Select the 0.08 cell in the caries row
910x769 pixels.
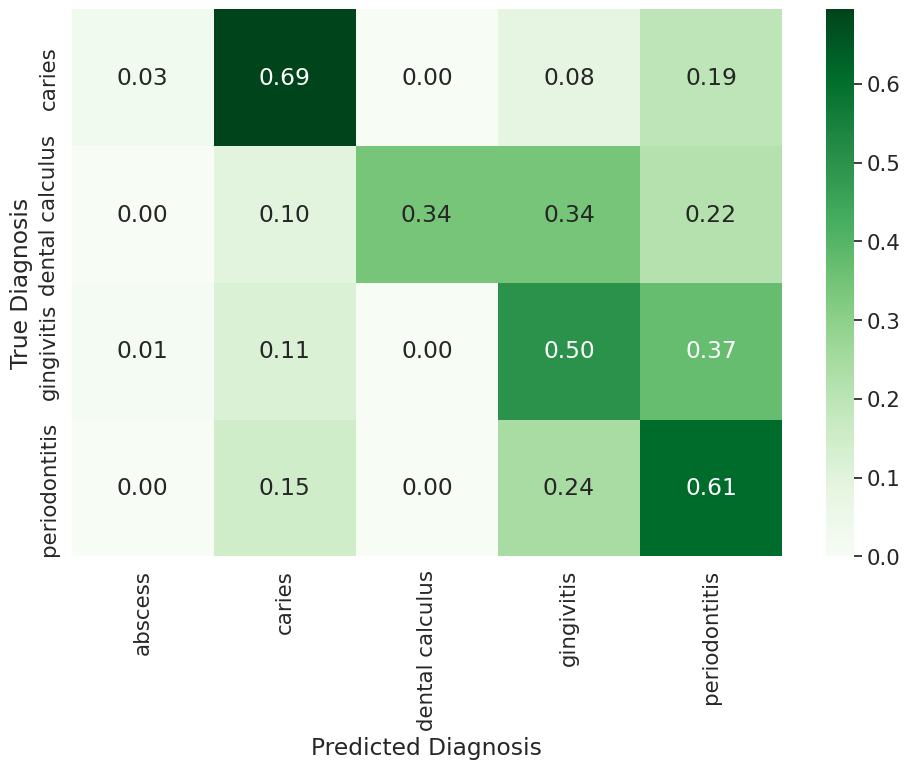[x=569, y=78]
